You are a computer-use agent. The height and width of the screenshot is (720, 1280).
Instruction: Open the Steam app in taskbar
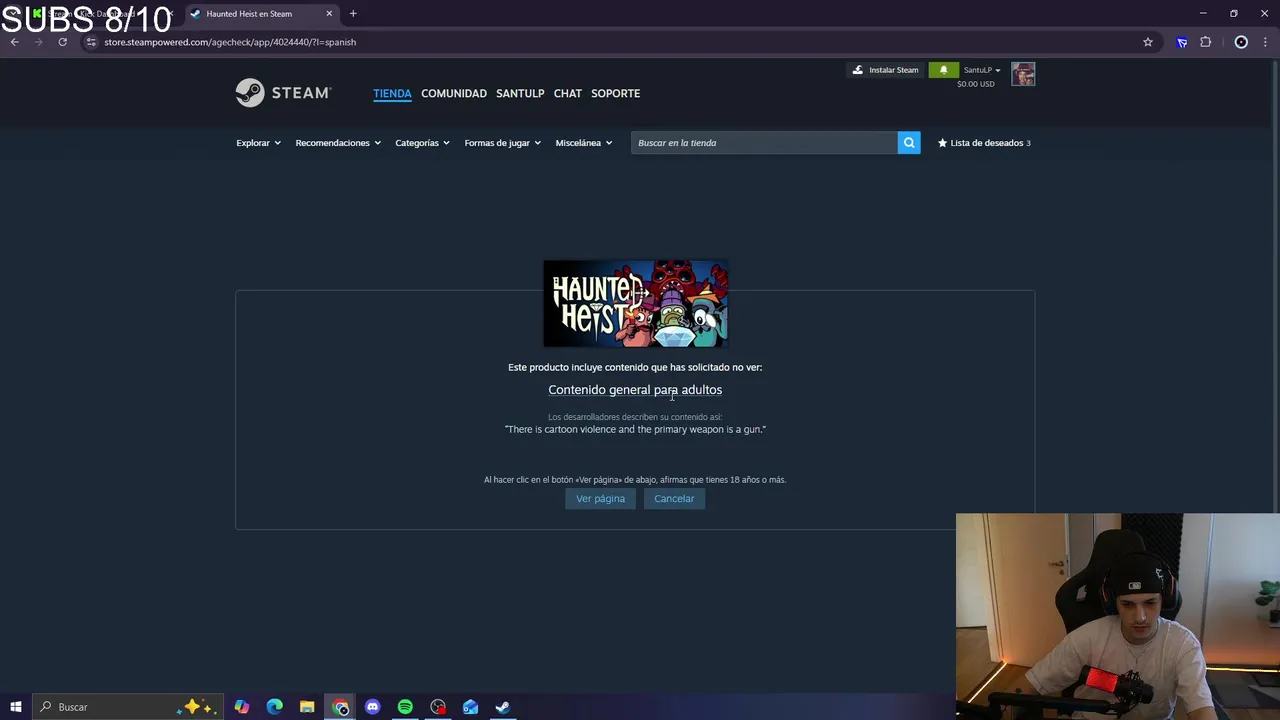(x=503, y=707)
